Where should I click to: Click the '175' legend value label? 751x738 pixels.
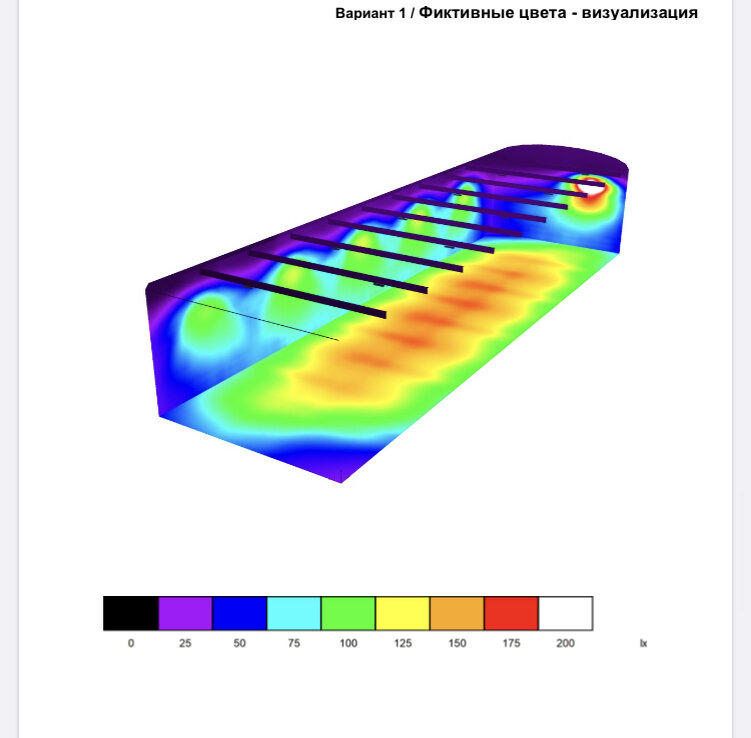click(x=512, y=643)
